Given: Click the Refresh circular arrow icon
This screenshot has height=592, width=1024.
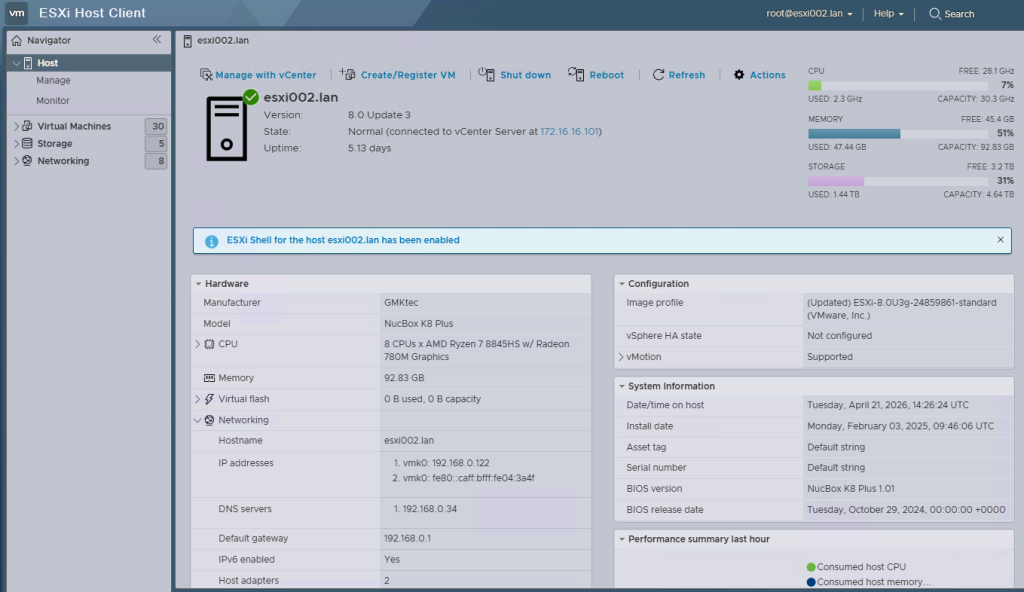Looking at the screenshot, I should click(x=658, y=74).
